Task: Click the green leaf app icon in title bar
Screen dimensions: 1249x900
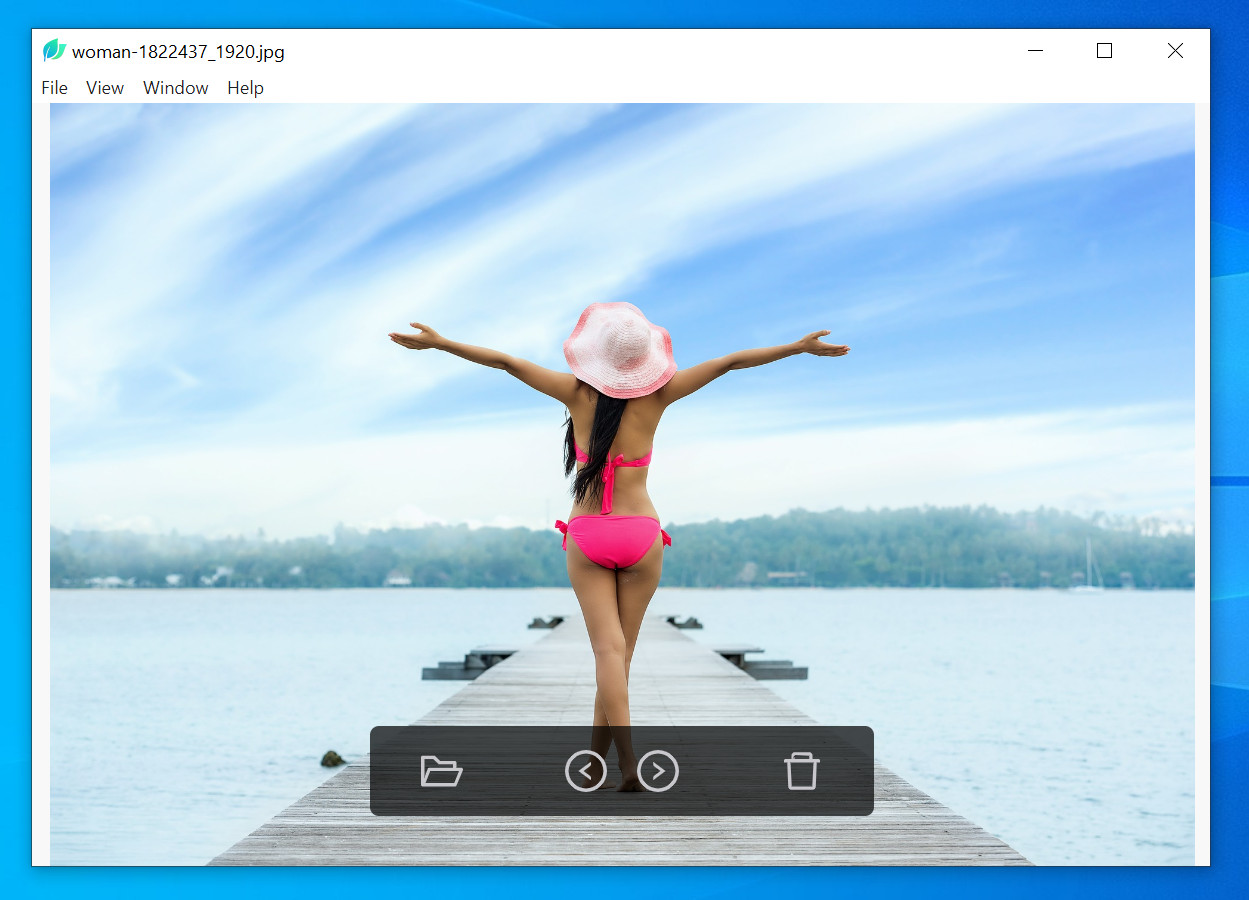Action: click(54, 51)
